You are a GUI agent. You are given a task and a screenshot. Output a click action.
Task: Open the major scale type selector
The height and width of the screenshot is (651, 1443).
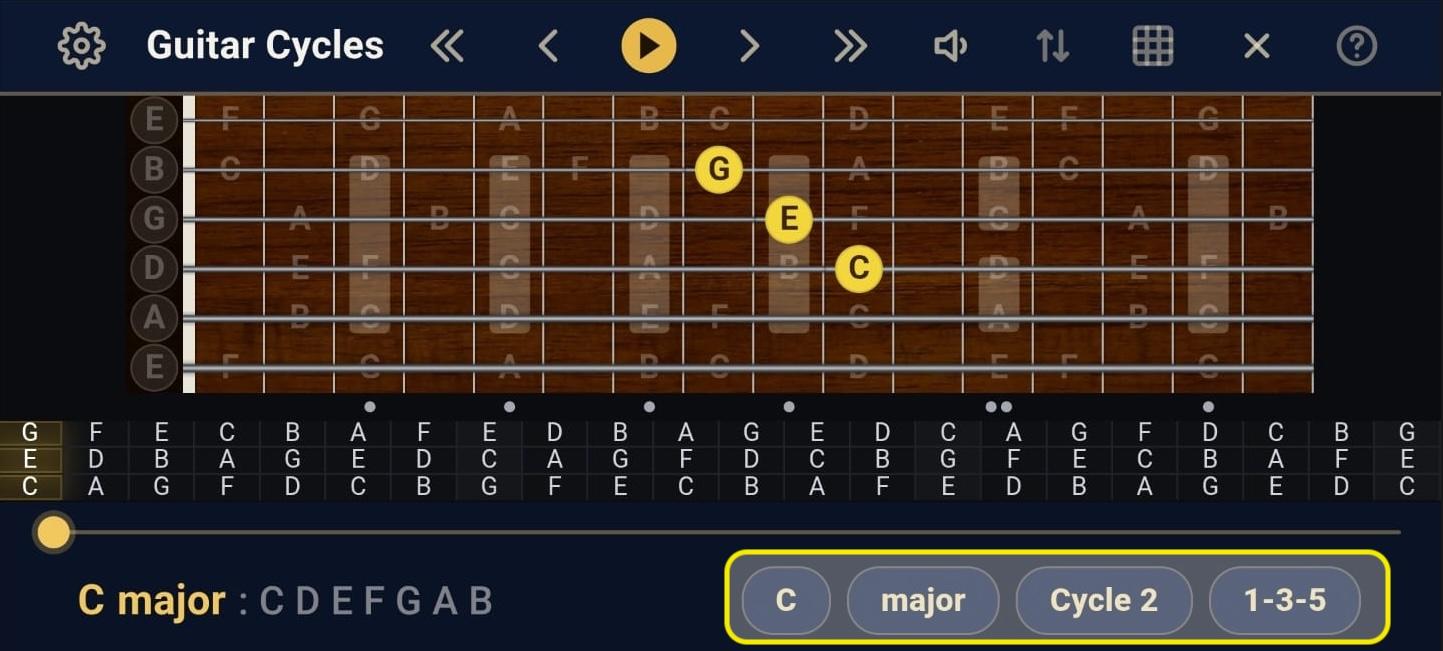tap(923, 600)
